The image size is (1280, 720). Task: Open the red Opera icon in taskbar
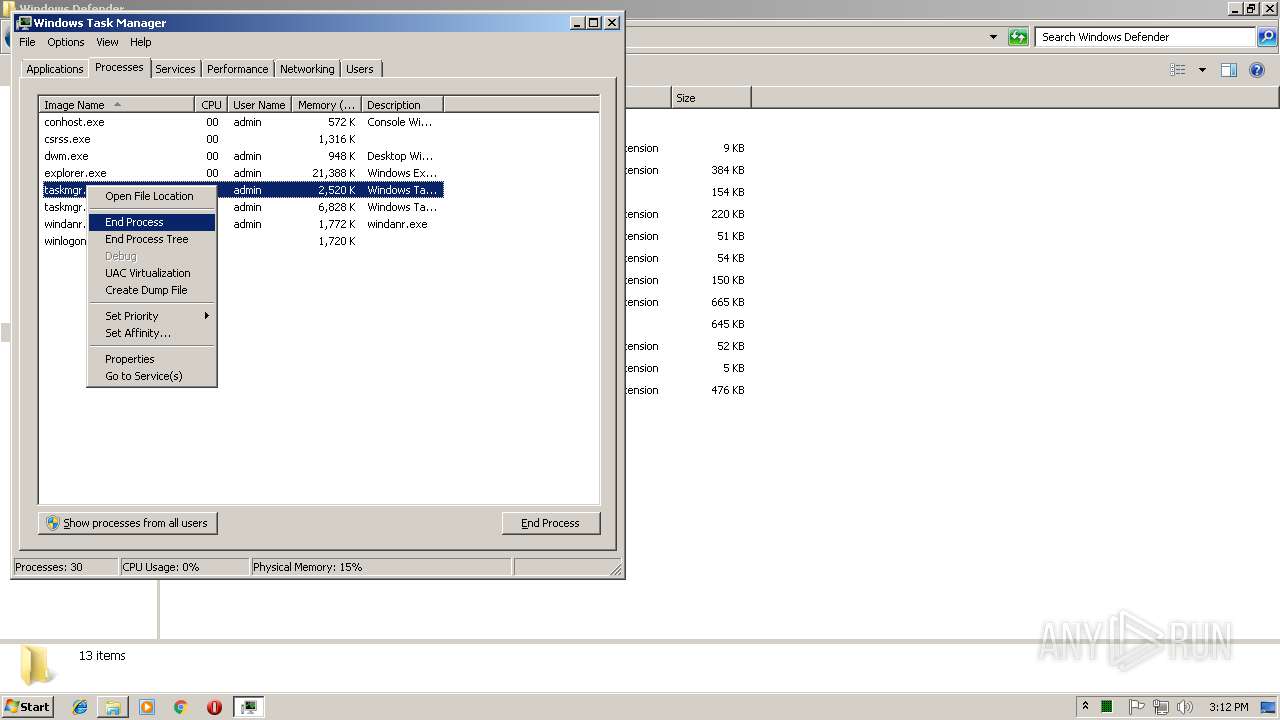(214, 707)
